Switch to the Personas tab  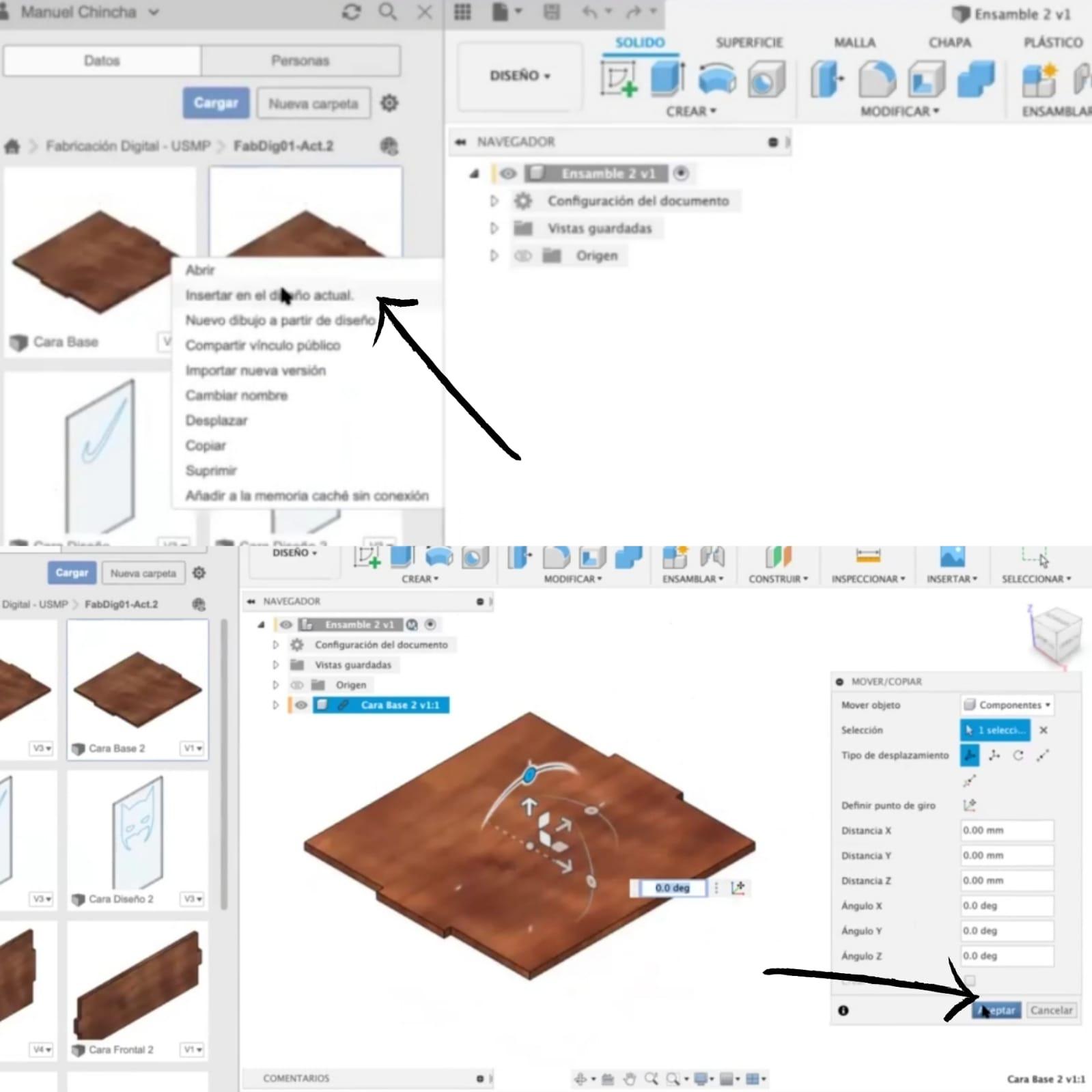(300, 61)
